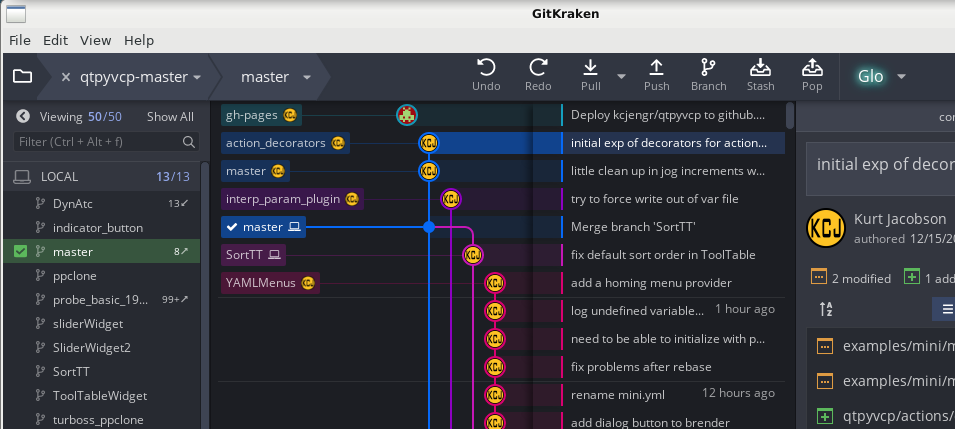Select the ToolTableWidget local branch
This screenshot has width=955, height=429.
pos(102,395)
